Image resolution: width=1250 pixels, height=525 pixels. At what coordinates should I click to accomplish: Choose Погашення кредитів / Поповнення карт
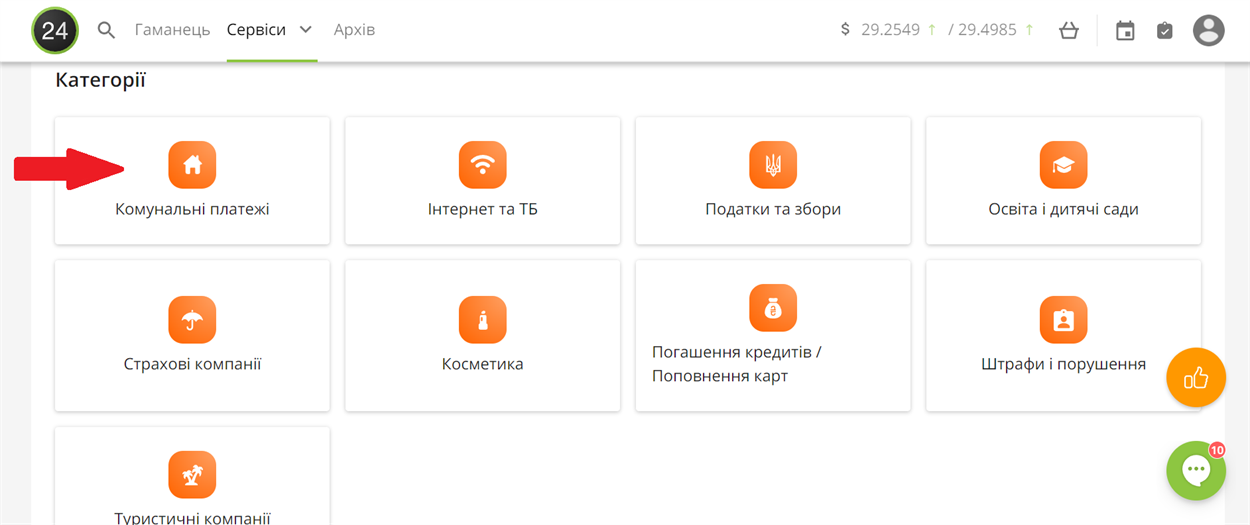[x=773, y=336]
